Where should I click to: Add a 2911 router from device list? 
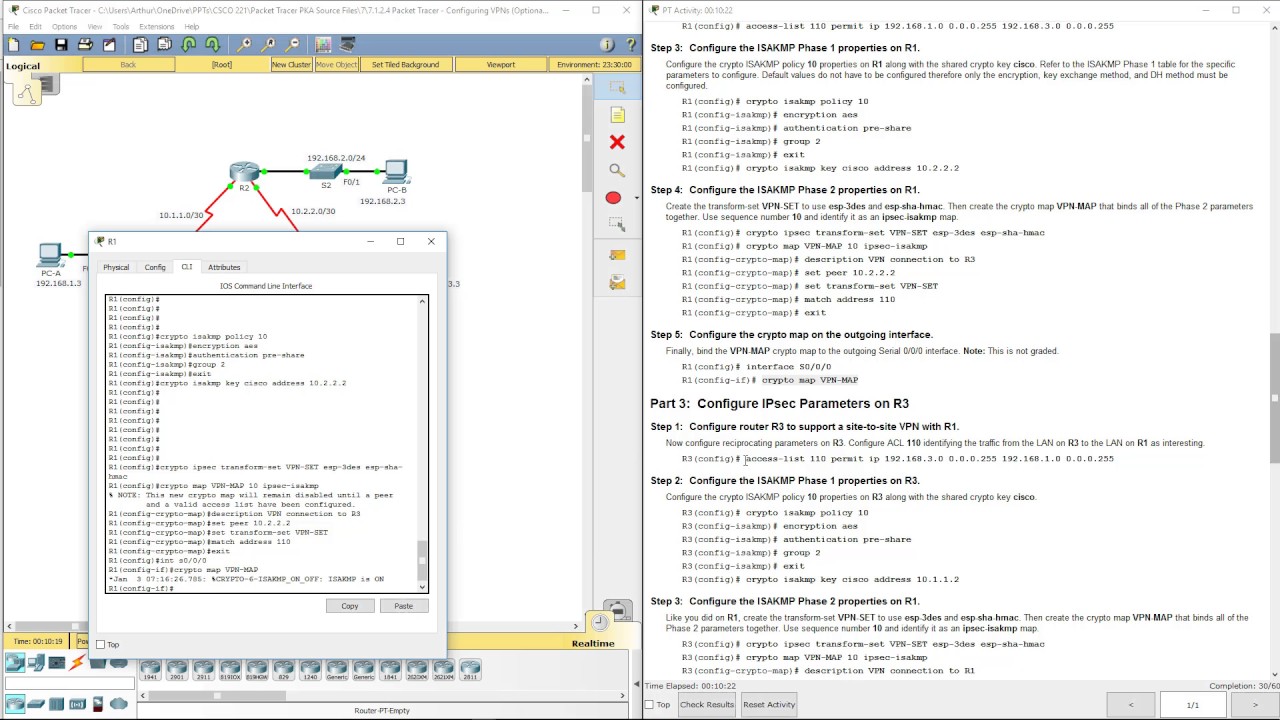(204, 669)
